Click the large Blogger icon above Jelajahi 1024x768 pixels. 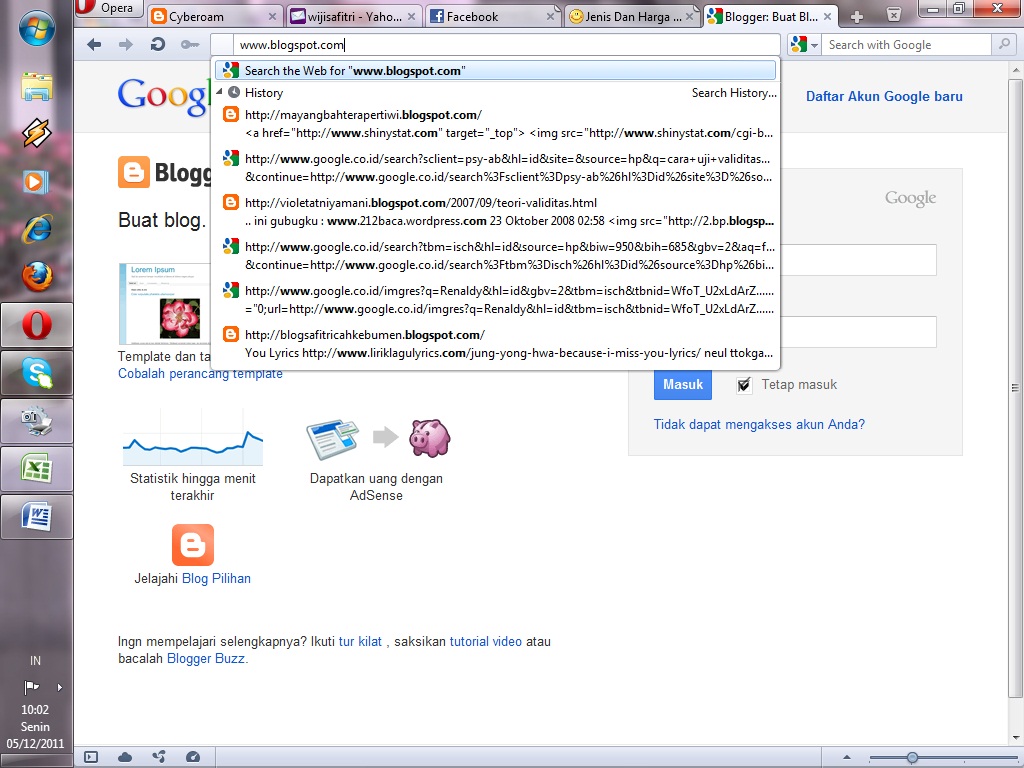pyautogui.click(x=193, y=545)
